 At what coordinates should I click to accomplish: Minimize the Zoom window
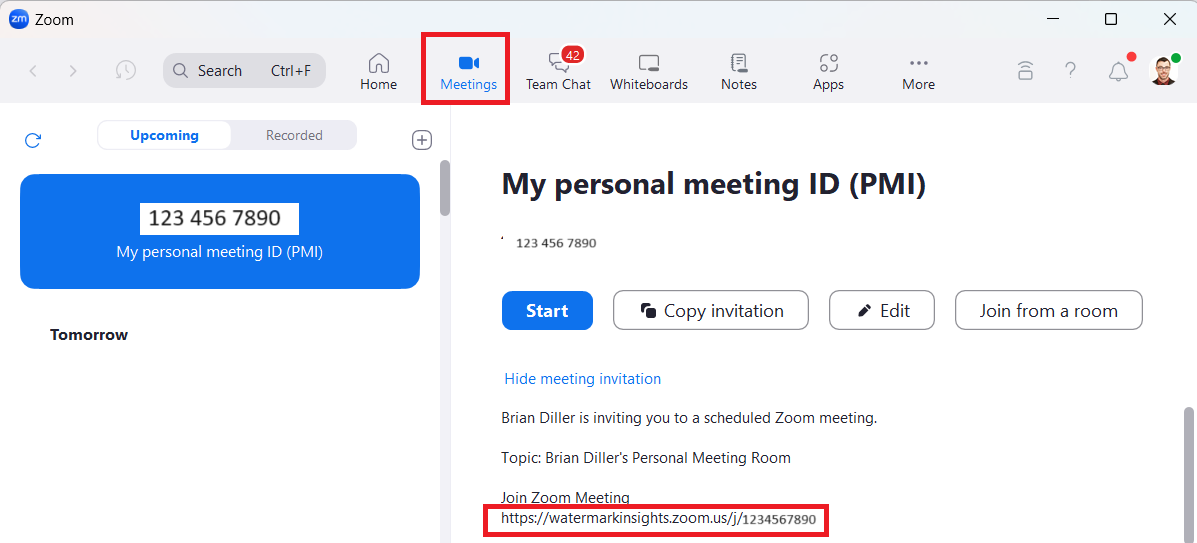click(1053, 19)
